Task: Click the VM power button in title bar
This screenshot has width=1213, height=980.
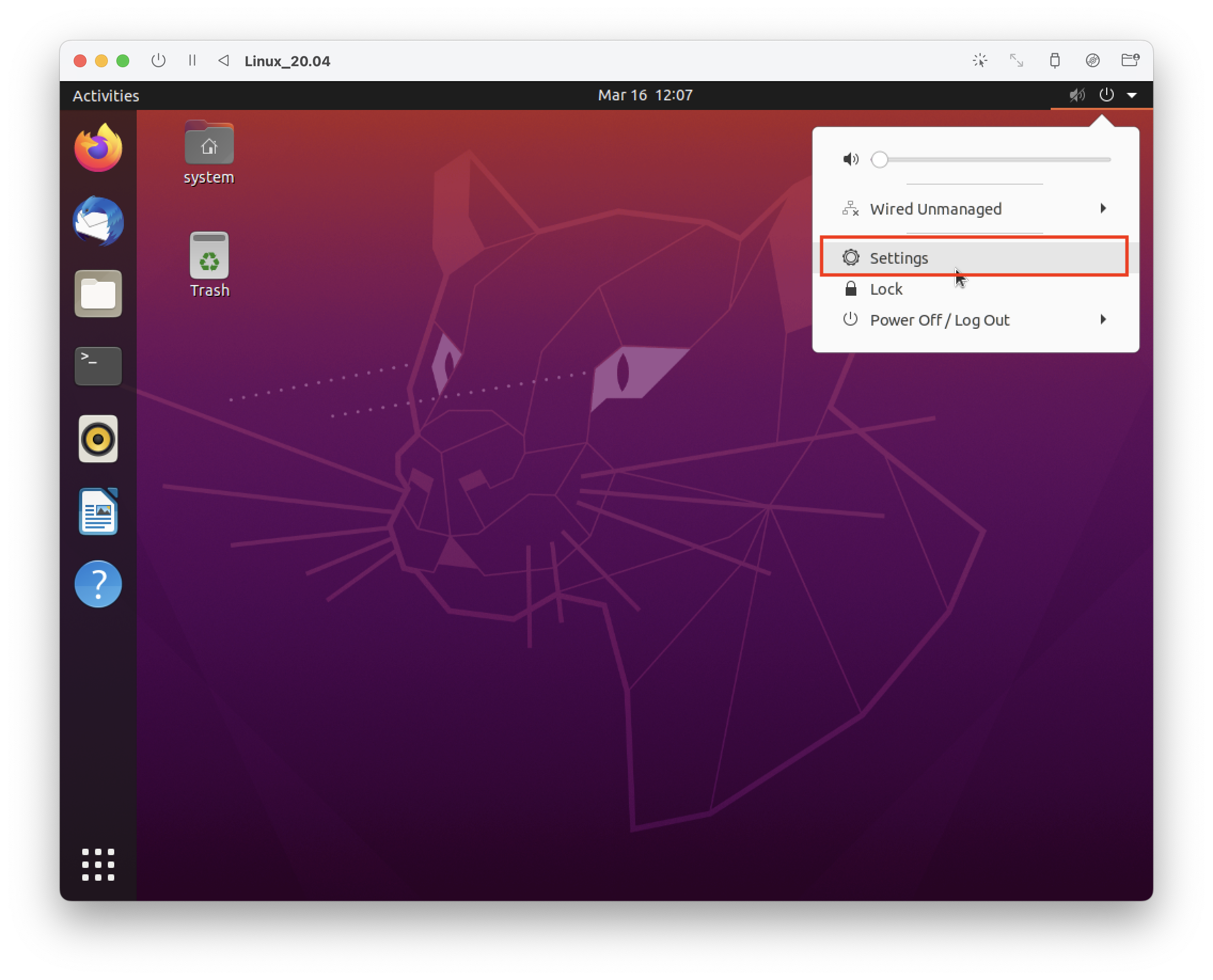Action: pos(159,60)
